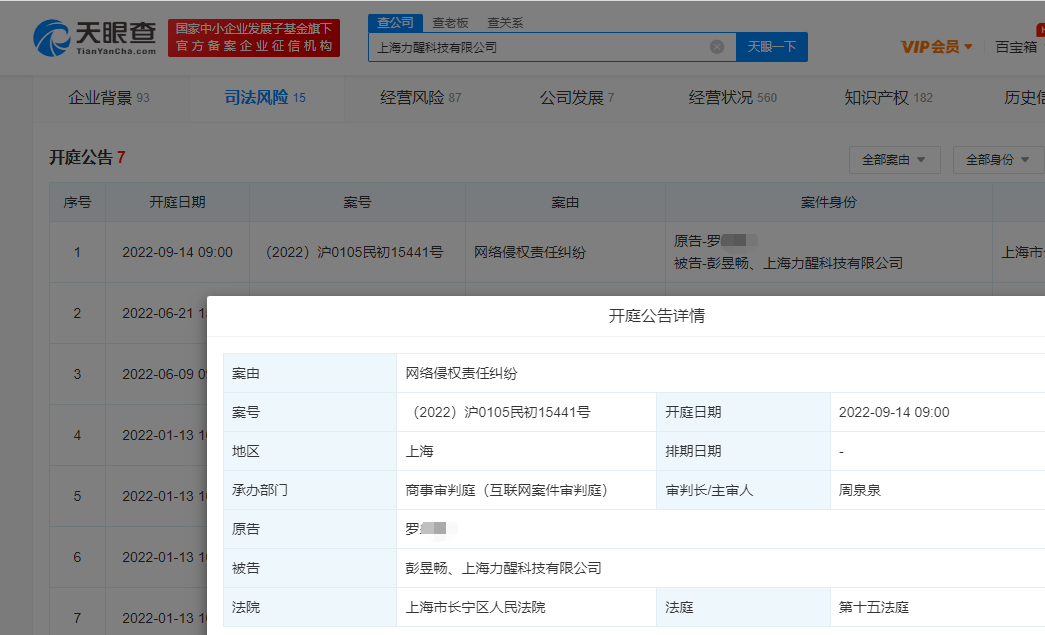Switch to the 查关系 search tab
The height and width of the screenshot is (635, 1045).
(x=505, y=22)
